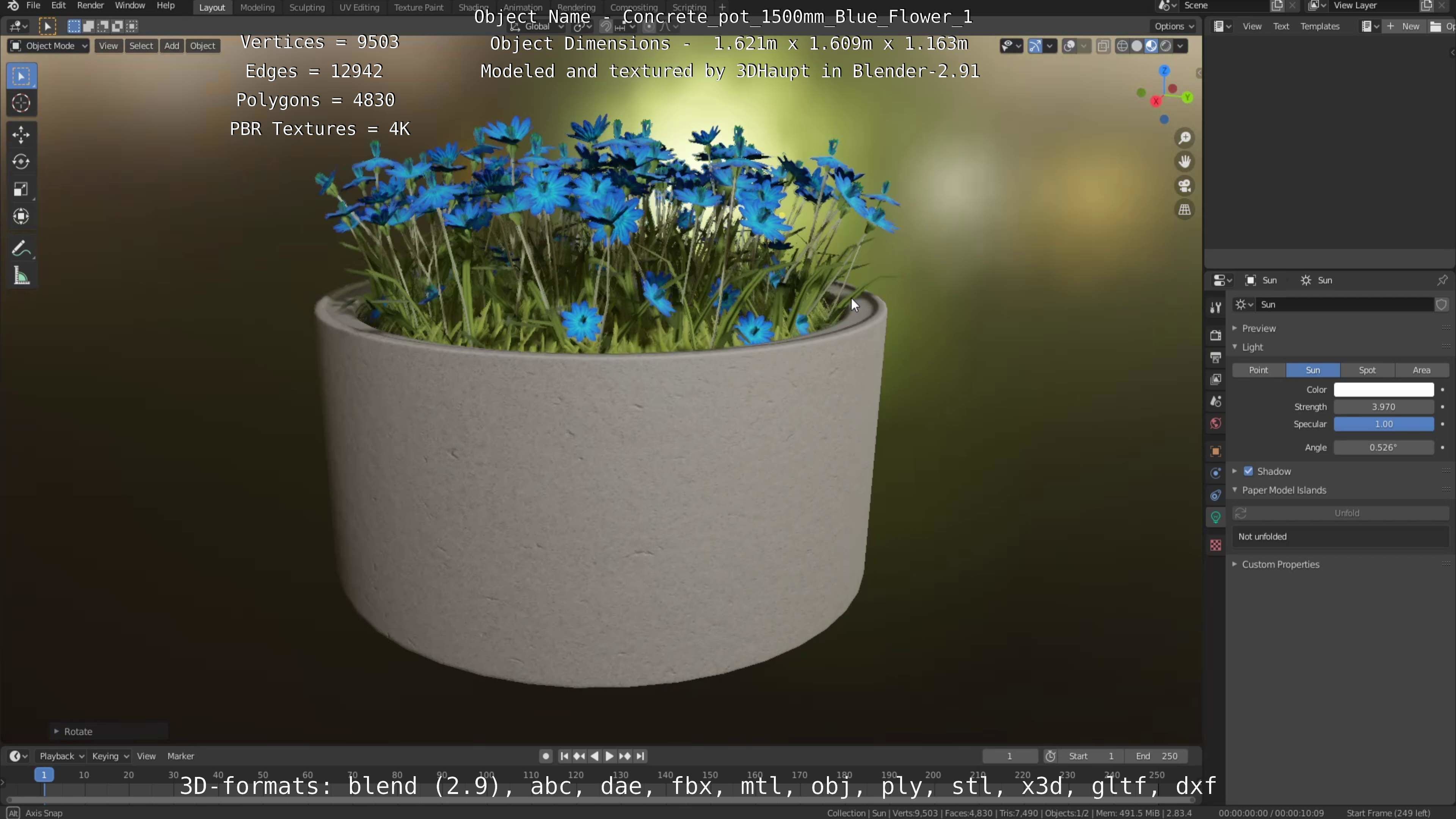Switch perspective/orthographic grid icon
1456x819 pixels.
(x=1184, y=210)
